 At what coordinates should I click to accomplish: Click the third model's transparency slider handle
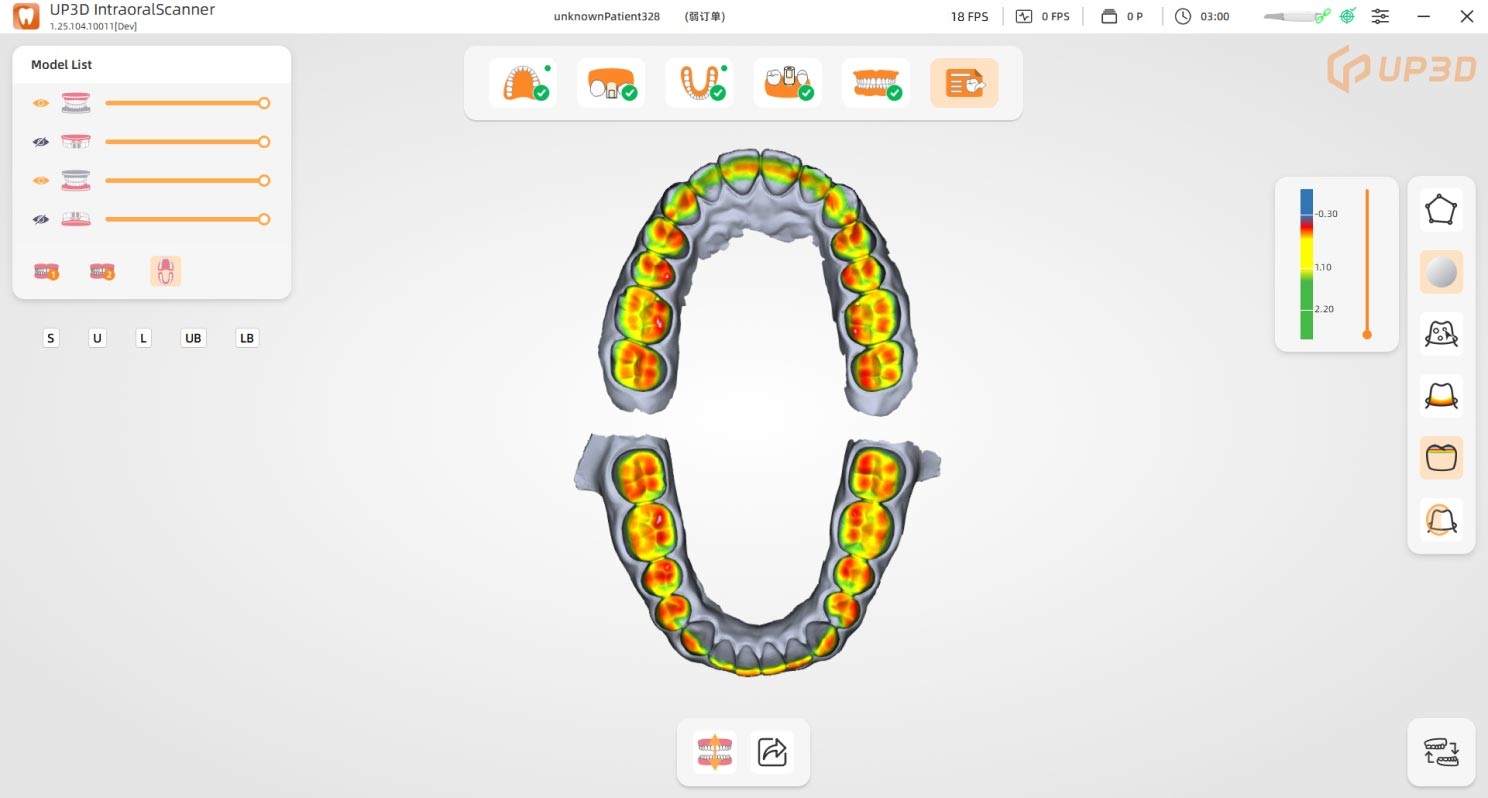pyautogui.click(x=264, y=181)
